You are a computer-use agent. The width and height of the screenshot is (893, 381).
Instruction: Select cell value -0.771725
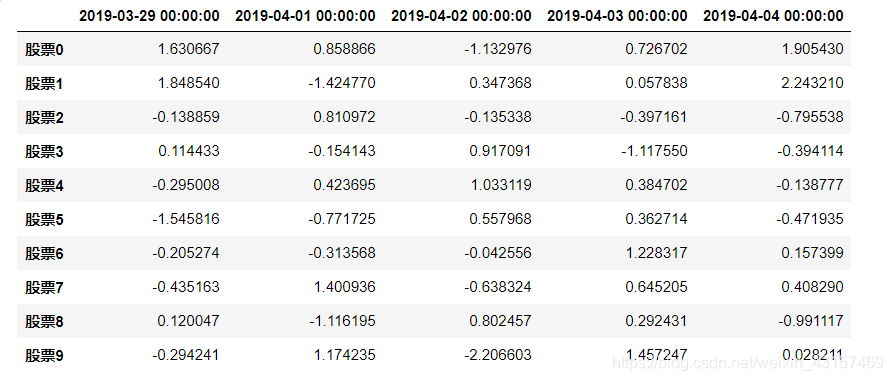point(342,219)
